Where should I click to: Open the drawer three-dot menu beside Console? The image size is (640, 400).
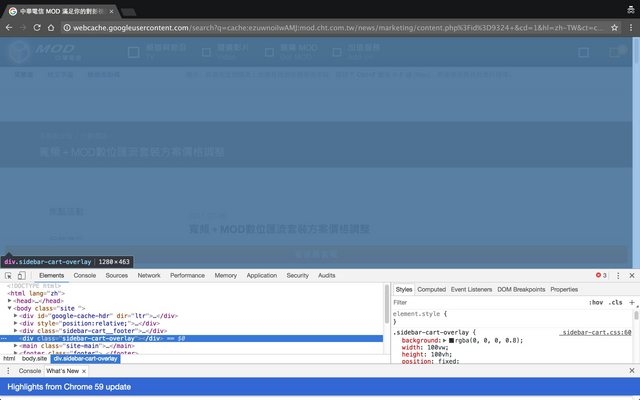coord(8,371)
